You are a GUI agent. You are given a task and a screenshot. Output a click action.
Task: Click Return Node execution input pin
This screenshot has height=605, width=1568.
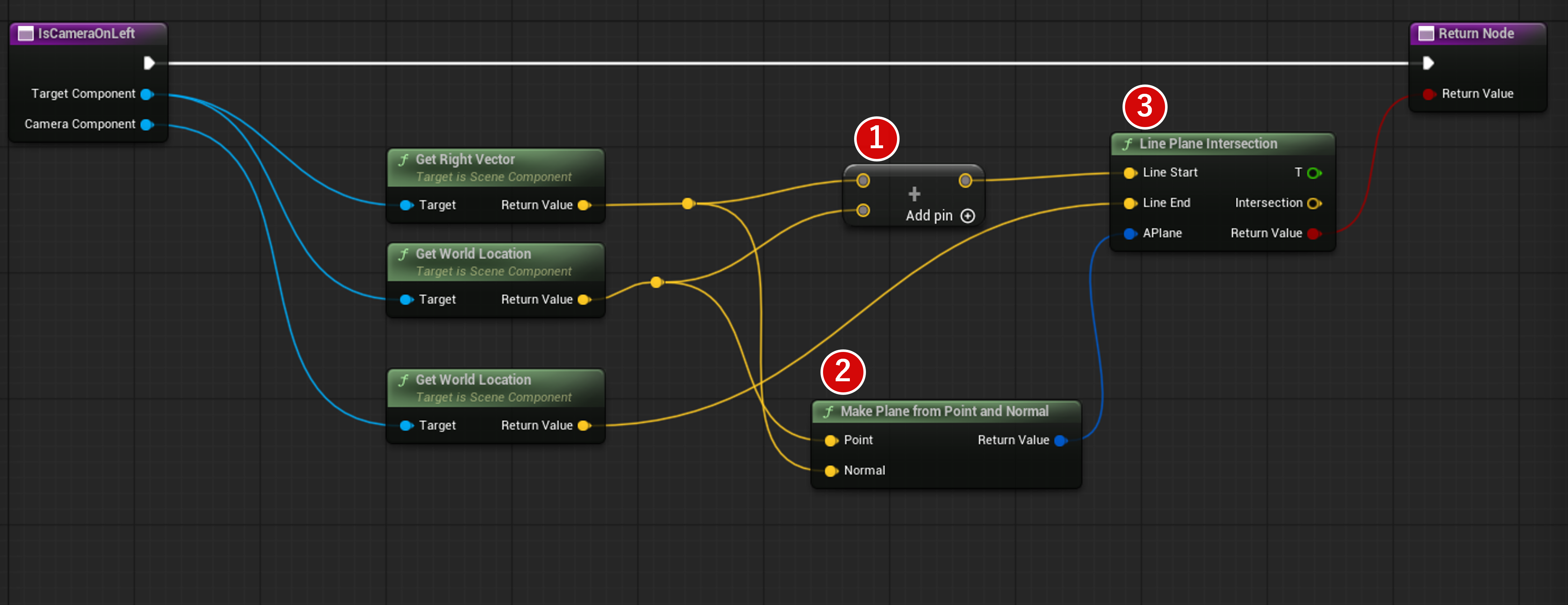[x=1428, y=63]
